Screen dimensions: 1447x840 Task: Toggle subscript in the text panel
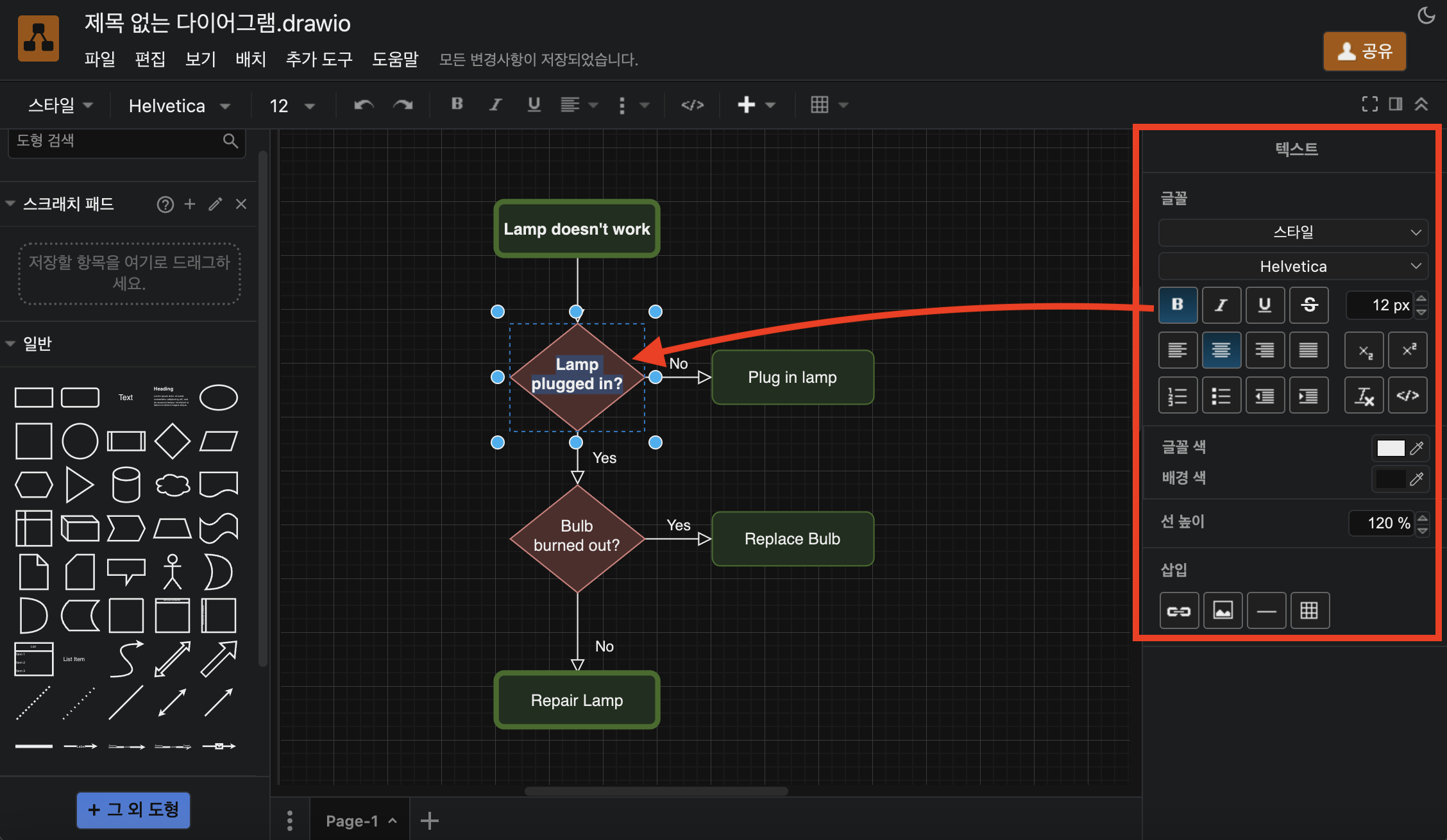click(1364, 350)
